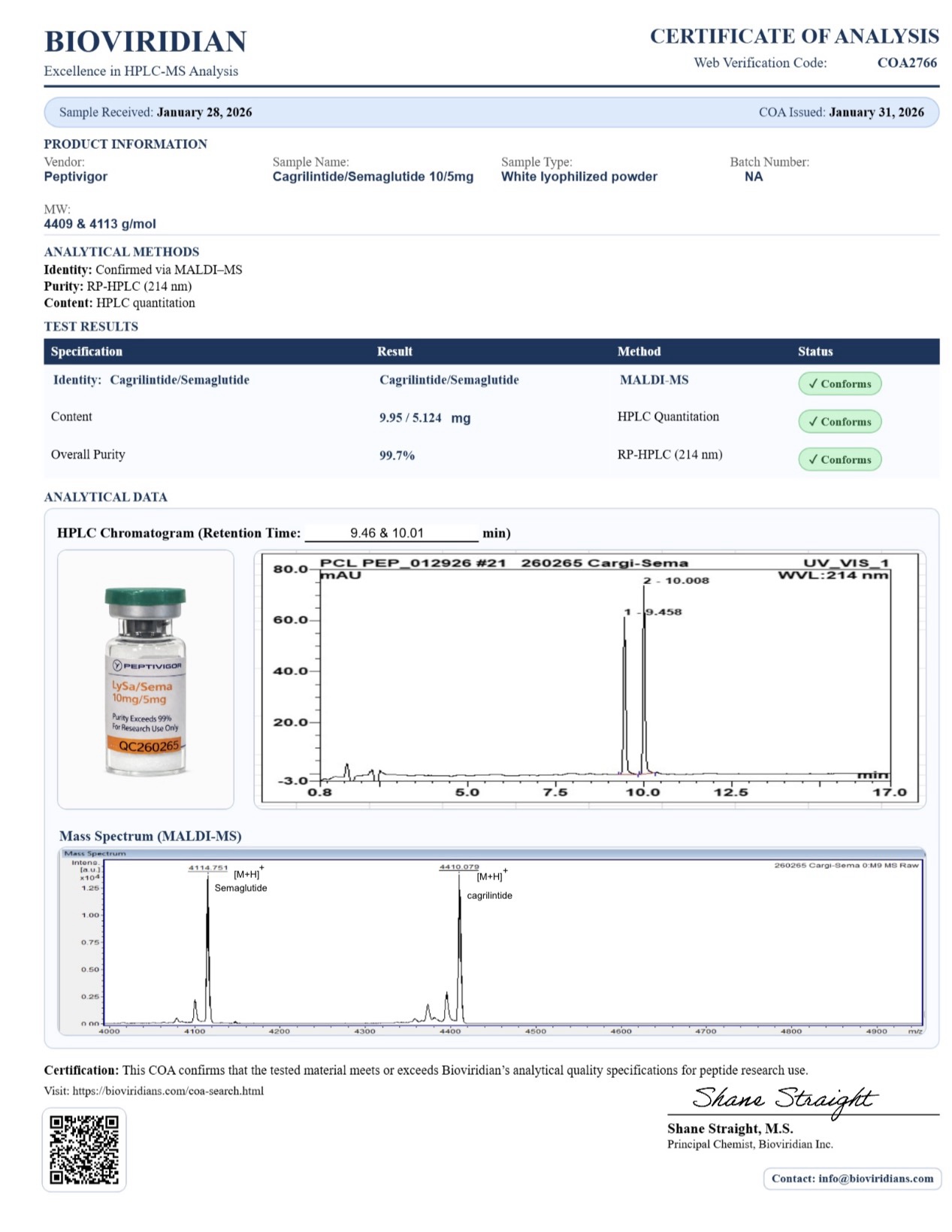952x1232 pixels.
Task: Click peak 2 label at 10.008
Action: pyautogui.click(x=676, y=580)
